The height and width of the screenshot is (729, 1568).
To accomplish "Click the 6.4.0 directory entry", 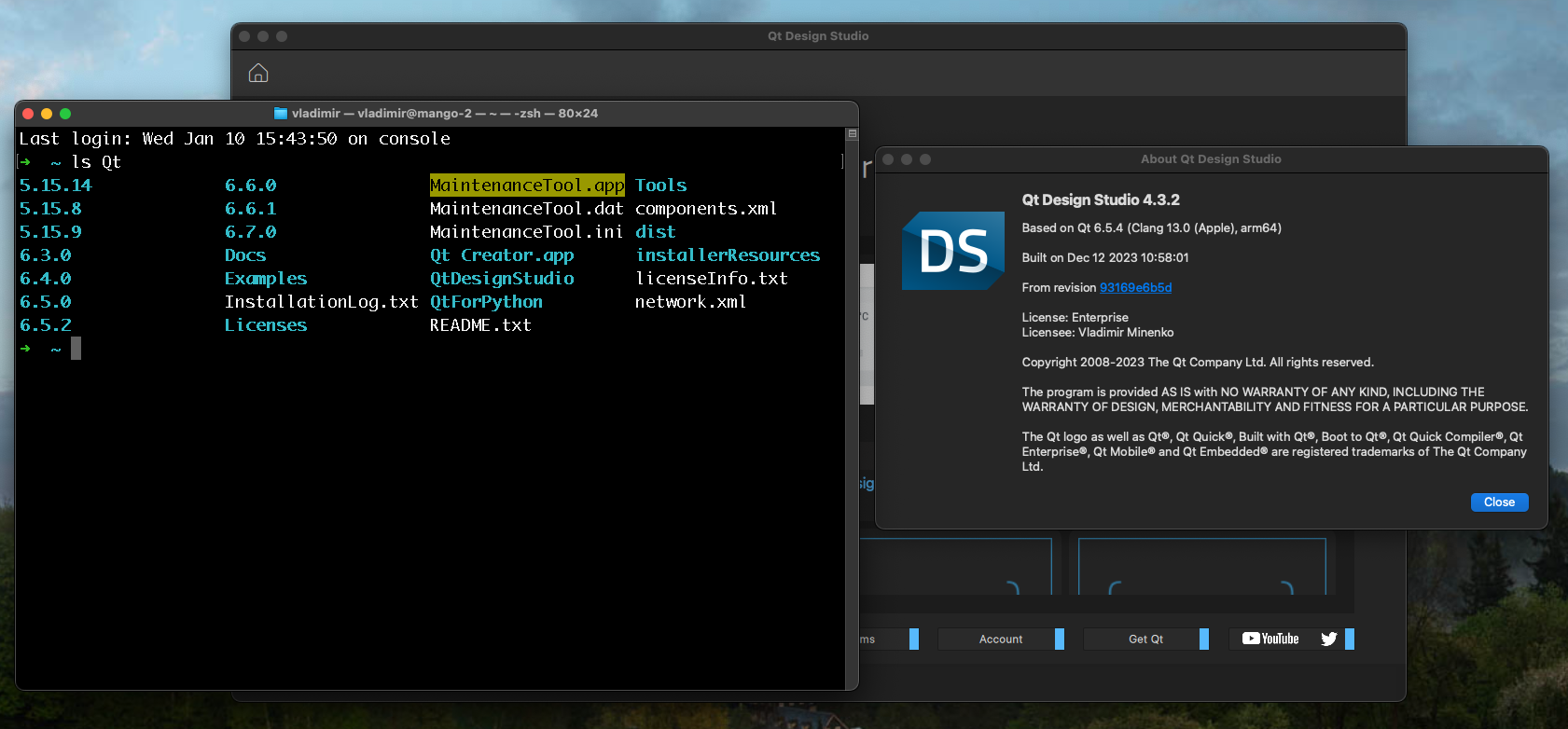I will coord(46,279).
